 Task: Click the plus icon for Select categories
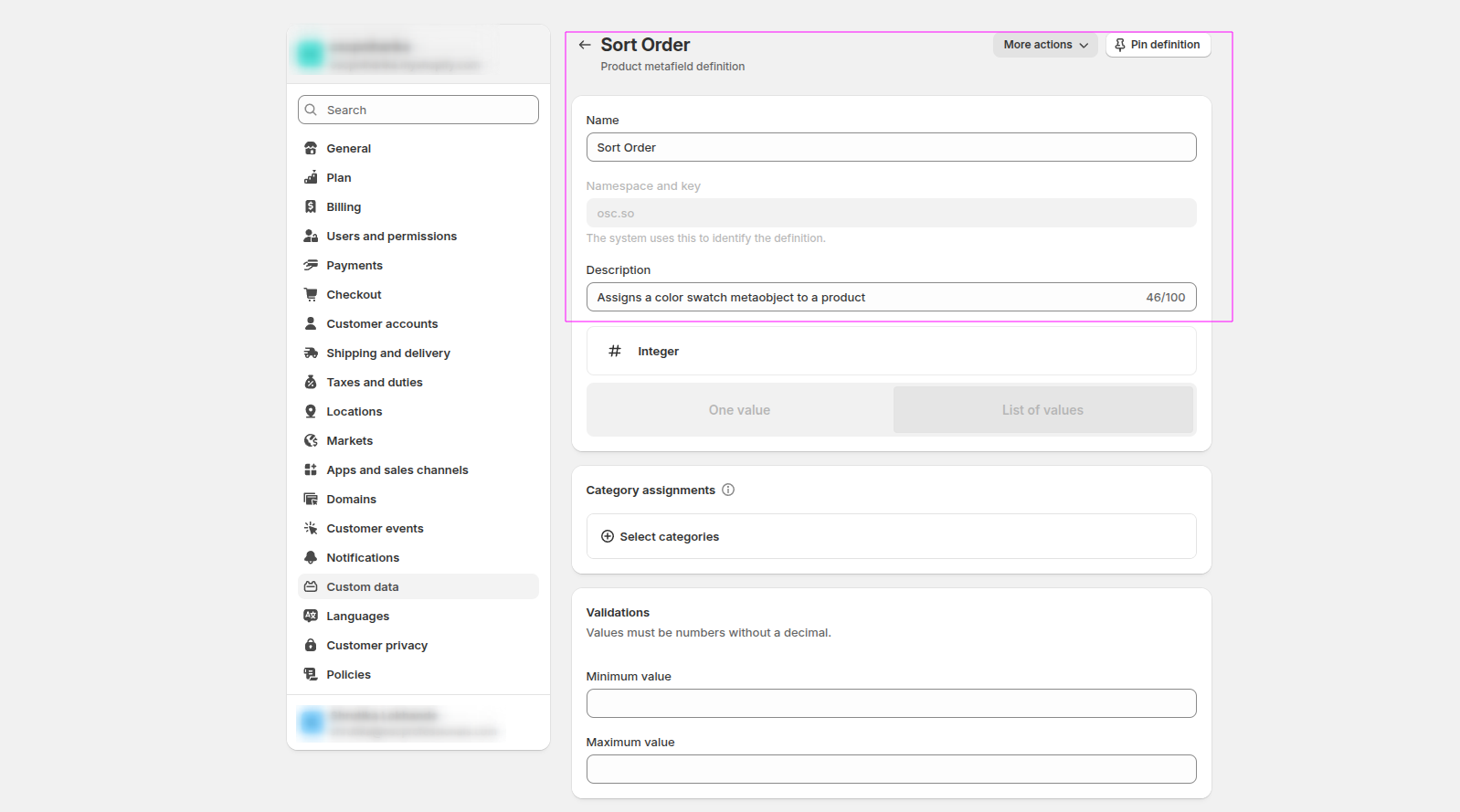point(608,536)
